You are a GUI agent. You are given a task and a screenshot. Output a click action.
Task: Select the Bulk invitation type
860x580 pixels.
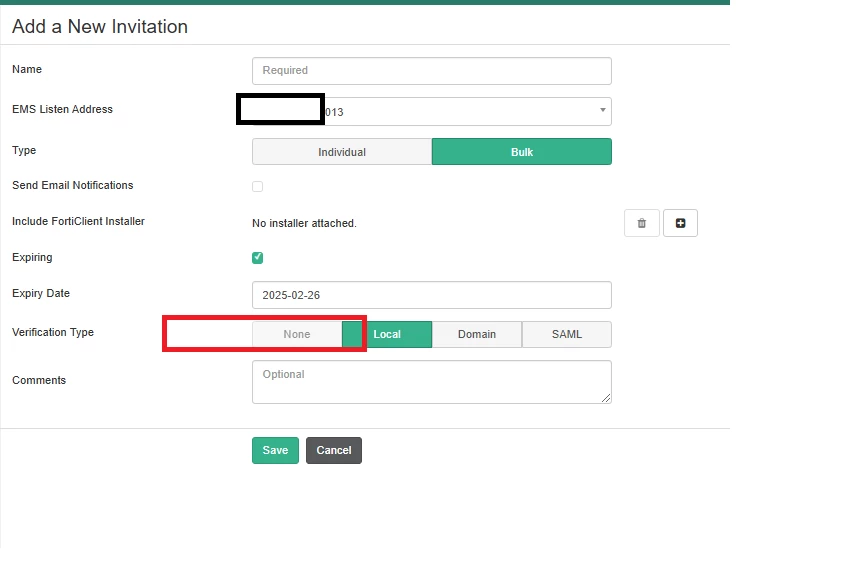click(522, 152)
